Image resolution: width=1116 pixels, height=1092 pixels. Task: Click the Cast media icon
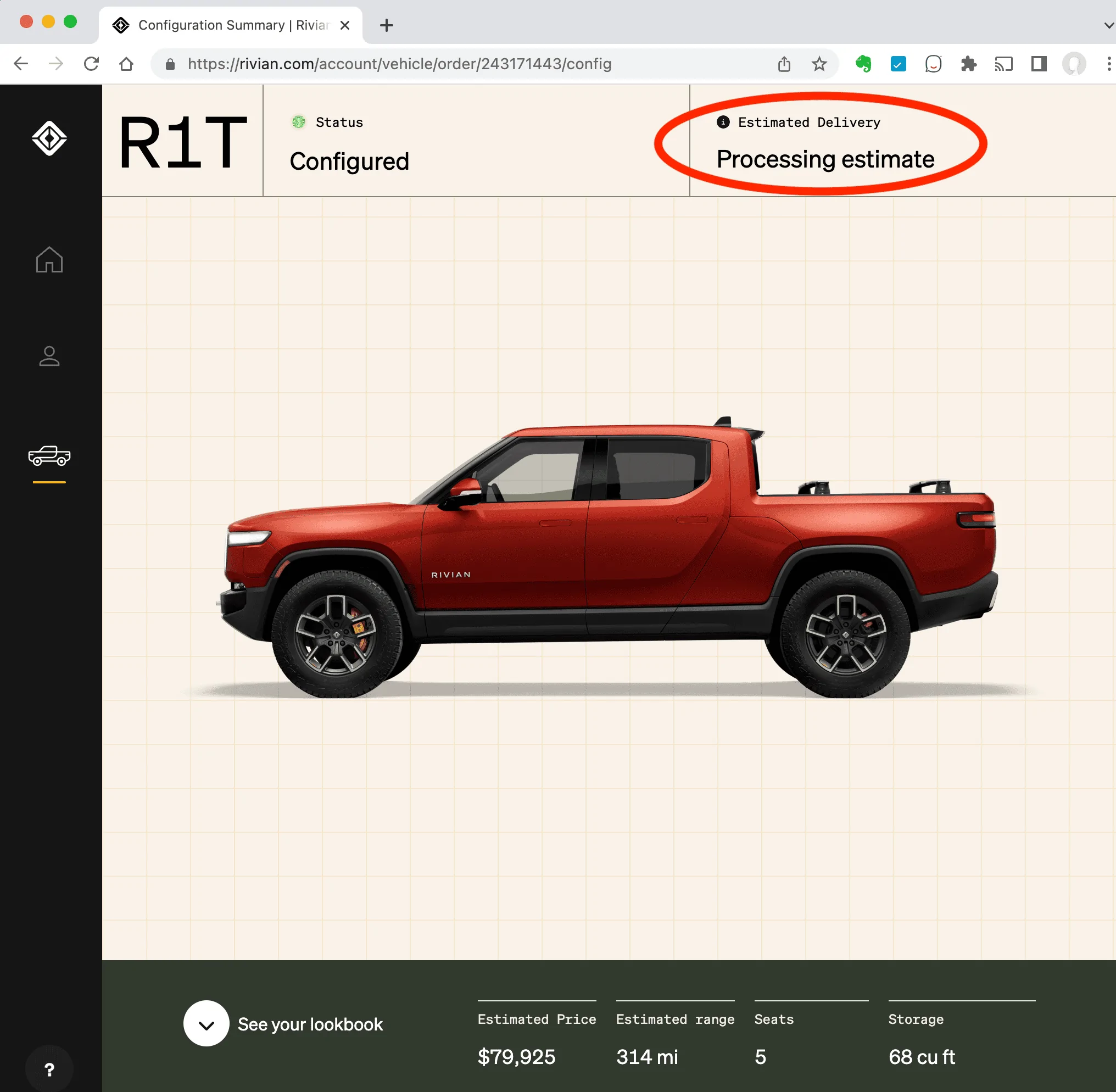[1003, 64]
